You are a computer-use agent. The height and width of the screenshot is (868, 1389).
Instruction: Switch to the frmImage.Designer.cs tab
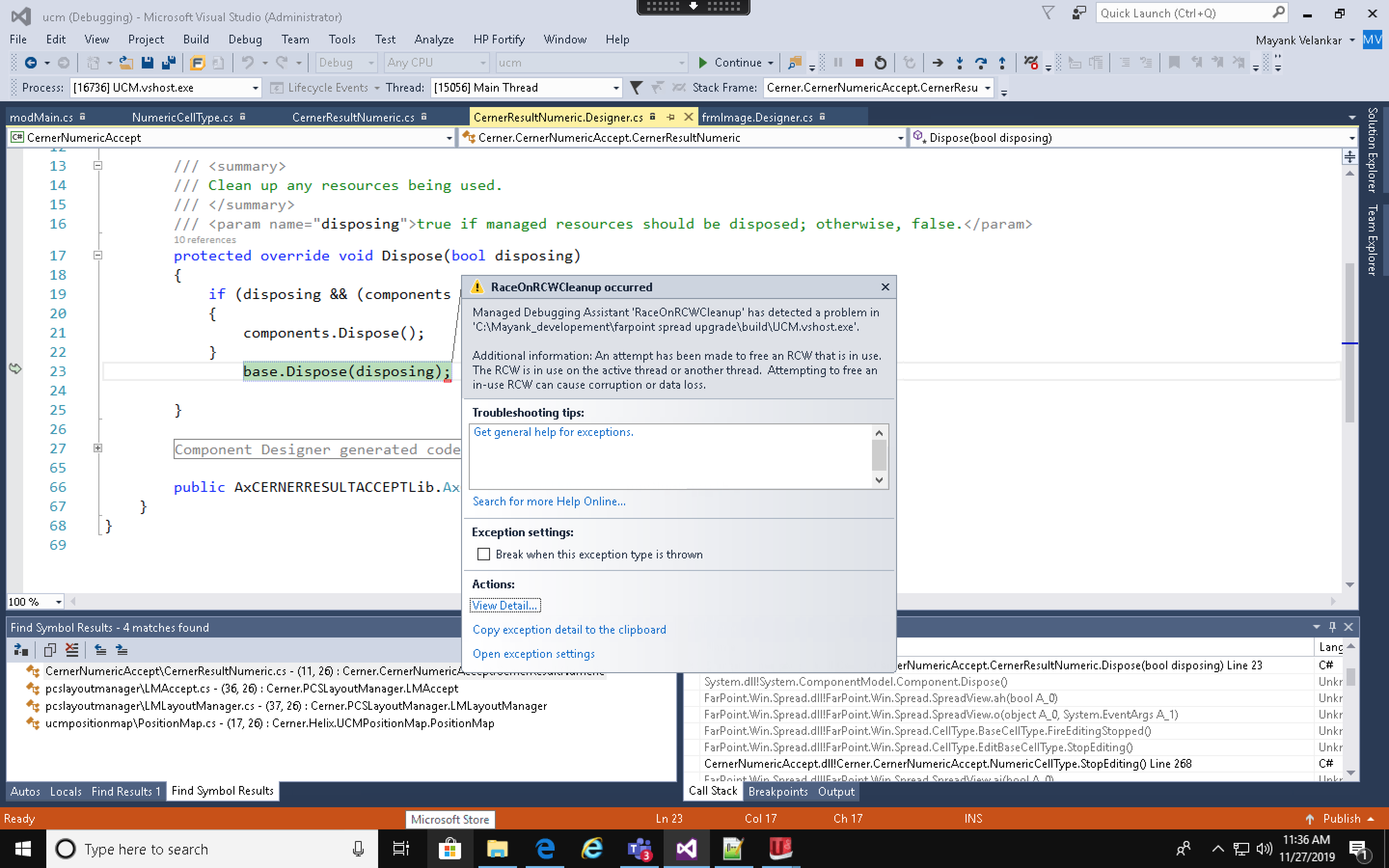757,117
